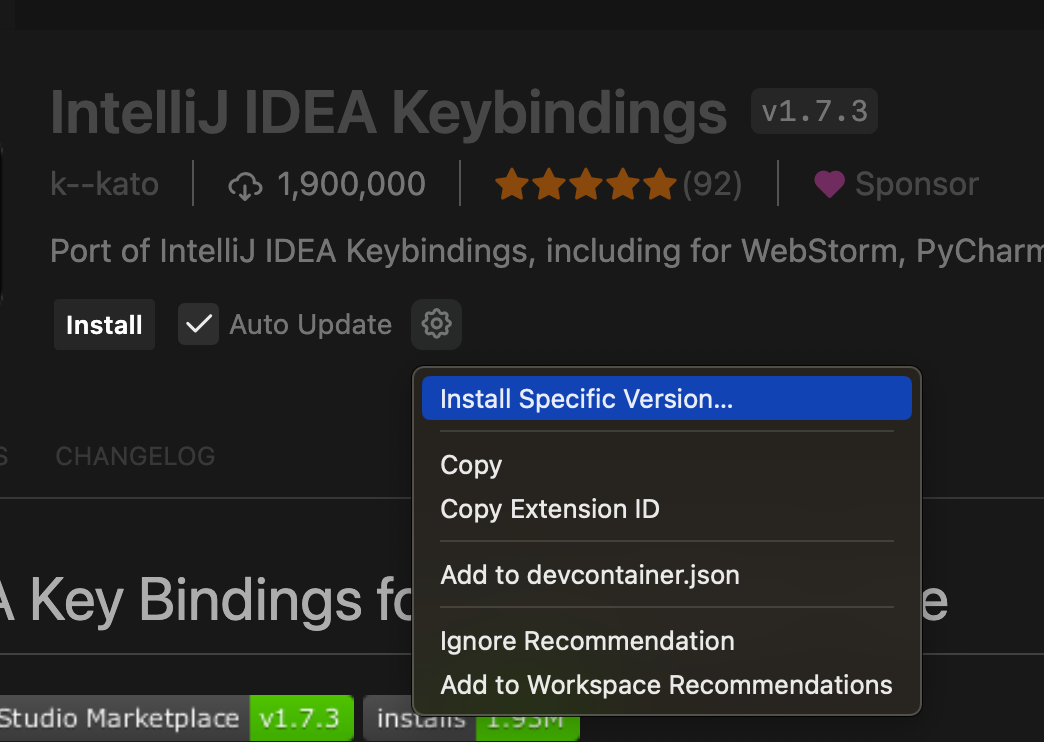Choose Add to devcontainer.json
This screenshot has height=742, width=1044.
[590, 575]
